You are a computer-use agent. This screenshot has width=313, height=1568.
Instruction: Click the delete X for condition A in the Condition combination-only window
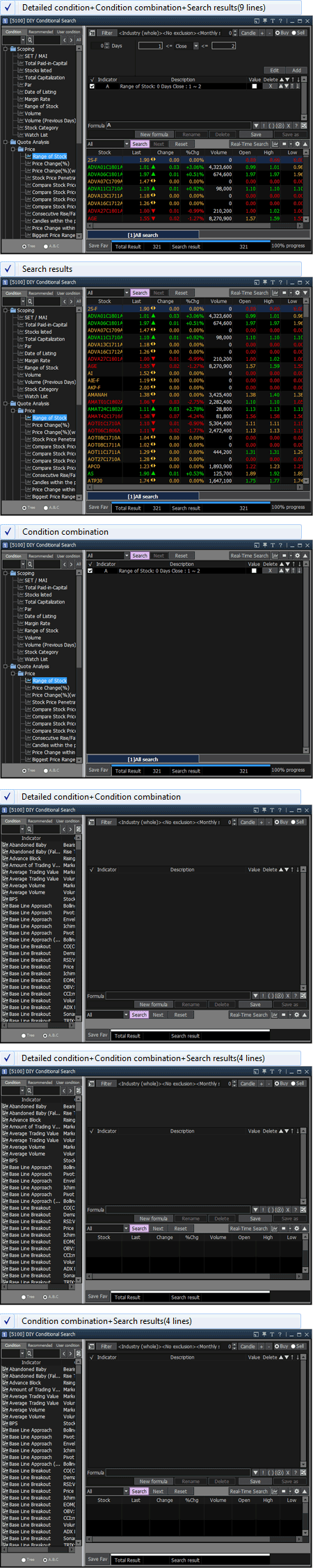click(271, 571)
